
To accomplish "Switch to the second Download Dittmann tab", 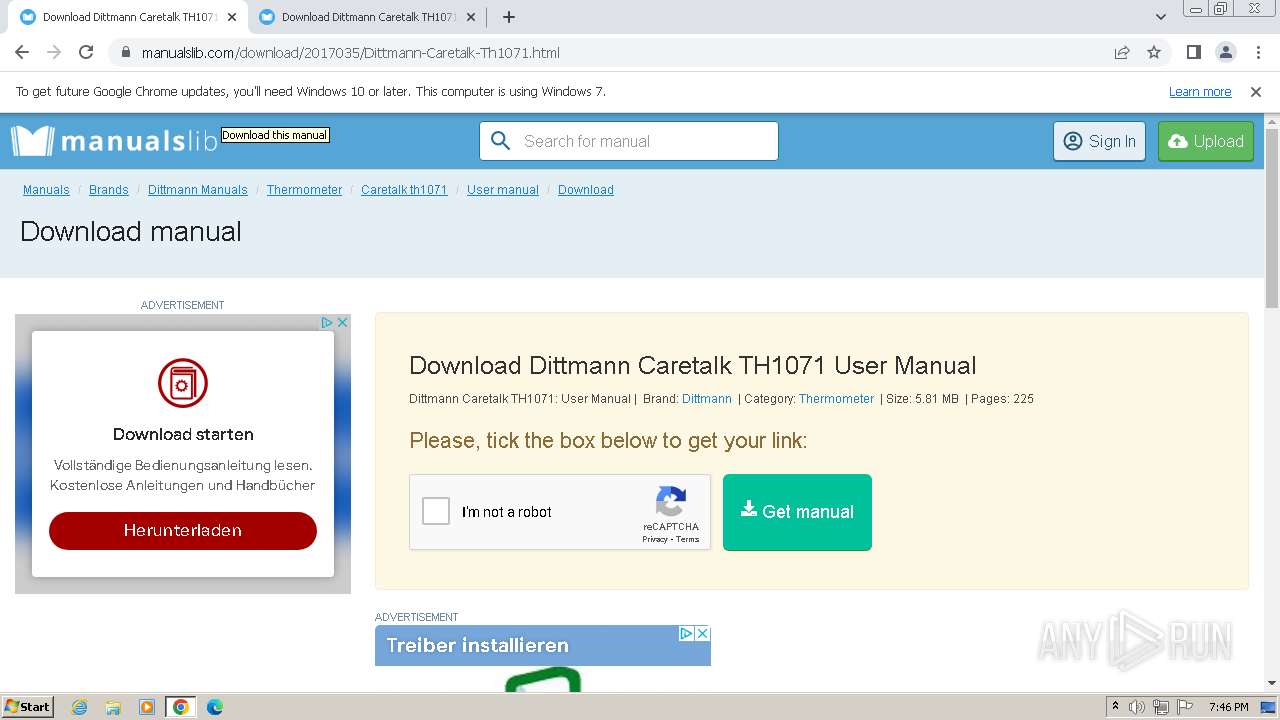I will pyautogui.click(x=368, y=17).
